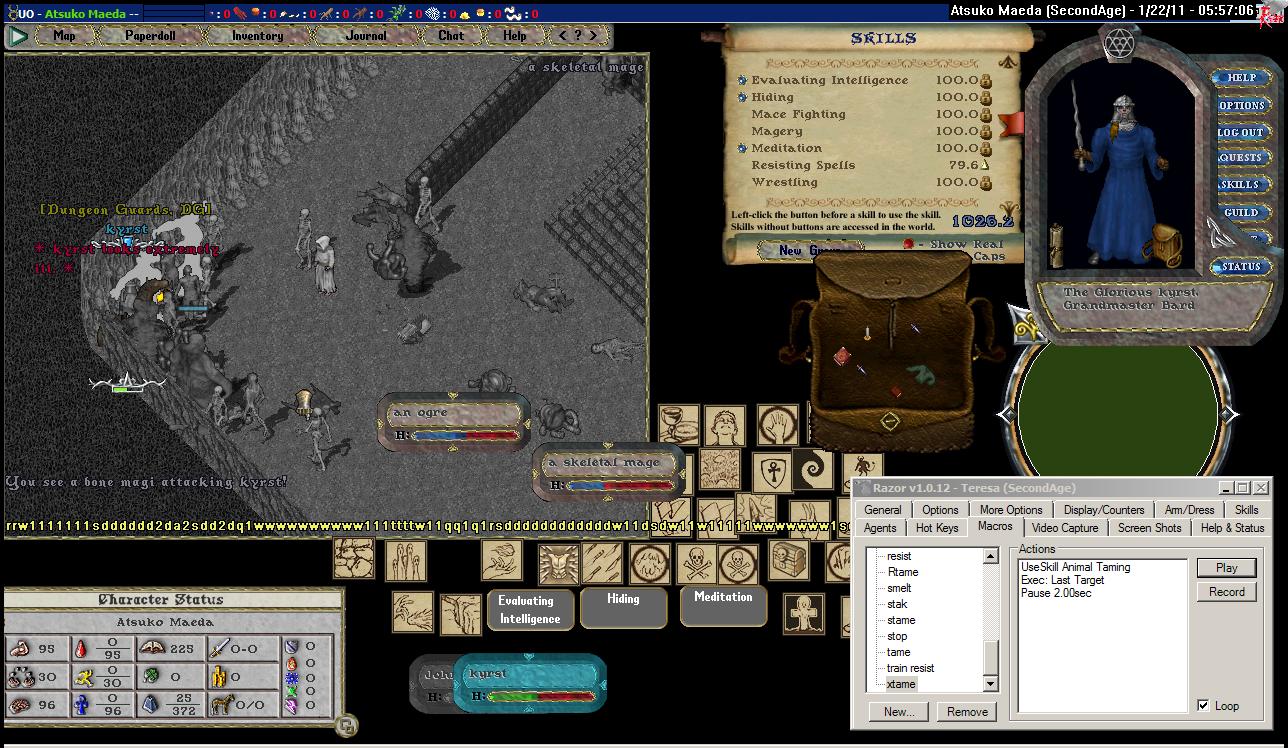The image size is (1288, 748).
Task: Click the chalice spell icon
Action: click(678, 425)
